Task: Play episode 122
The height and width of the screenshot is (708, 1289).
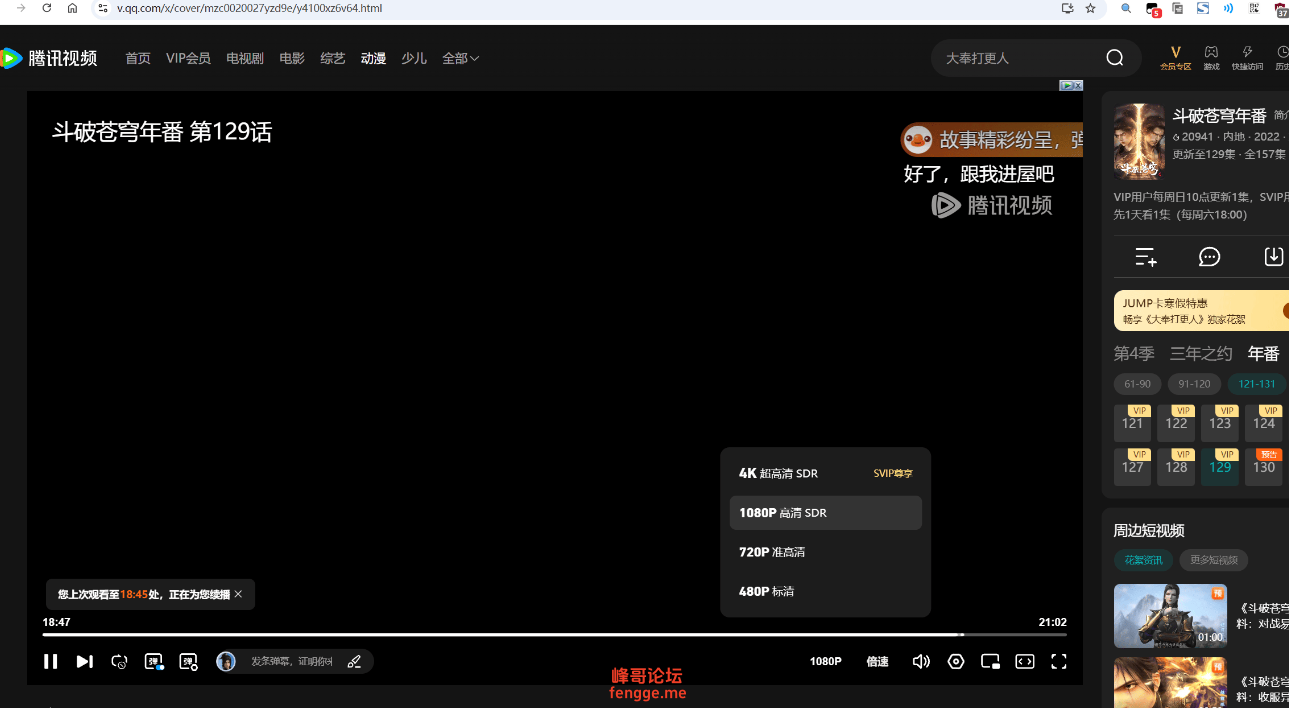Action: pyautogui.click(x=1176, y=423)
